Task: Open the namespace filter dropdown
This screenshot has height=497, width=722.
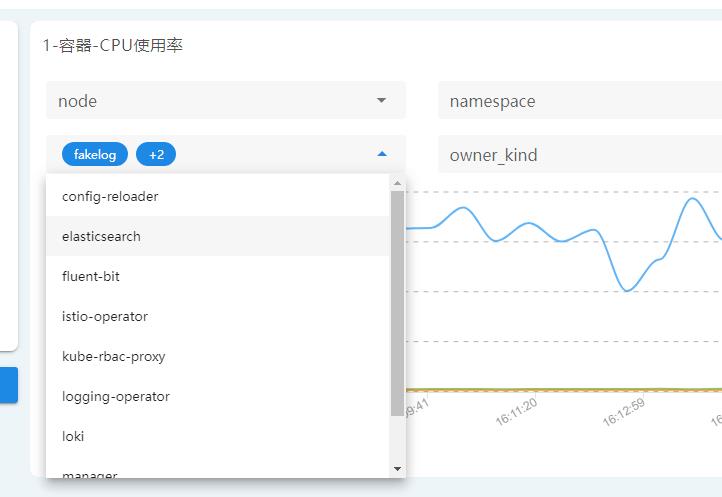Action: (578, 101)
